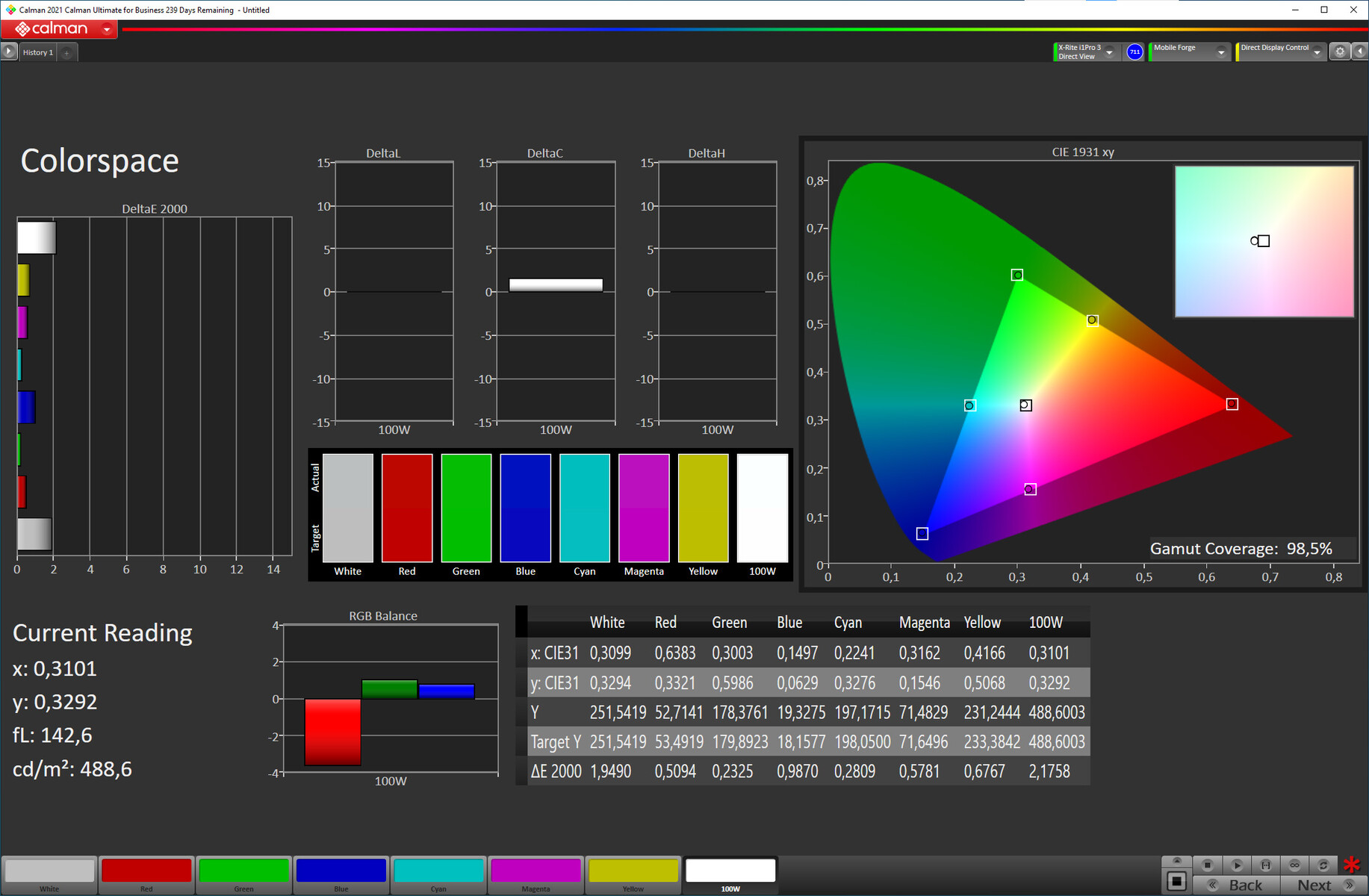Expand the up-arrow above pattern button
Viewport: 1369px width, 896px height.
(x=1177, y=861)
